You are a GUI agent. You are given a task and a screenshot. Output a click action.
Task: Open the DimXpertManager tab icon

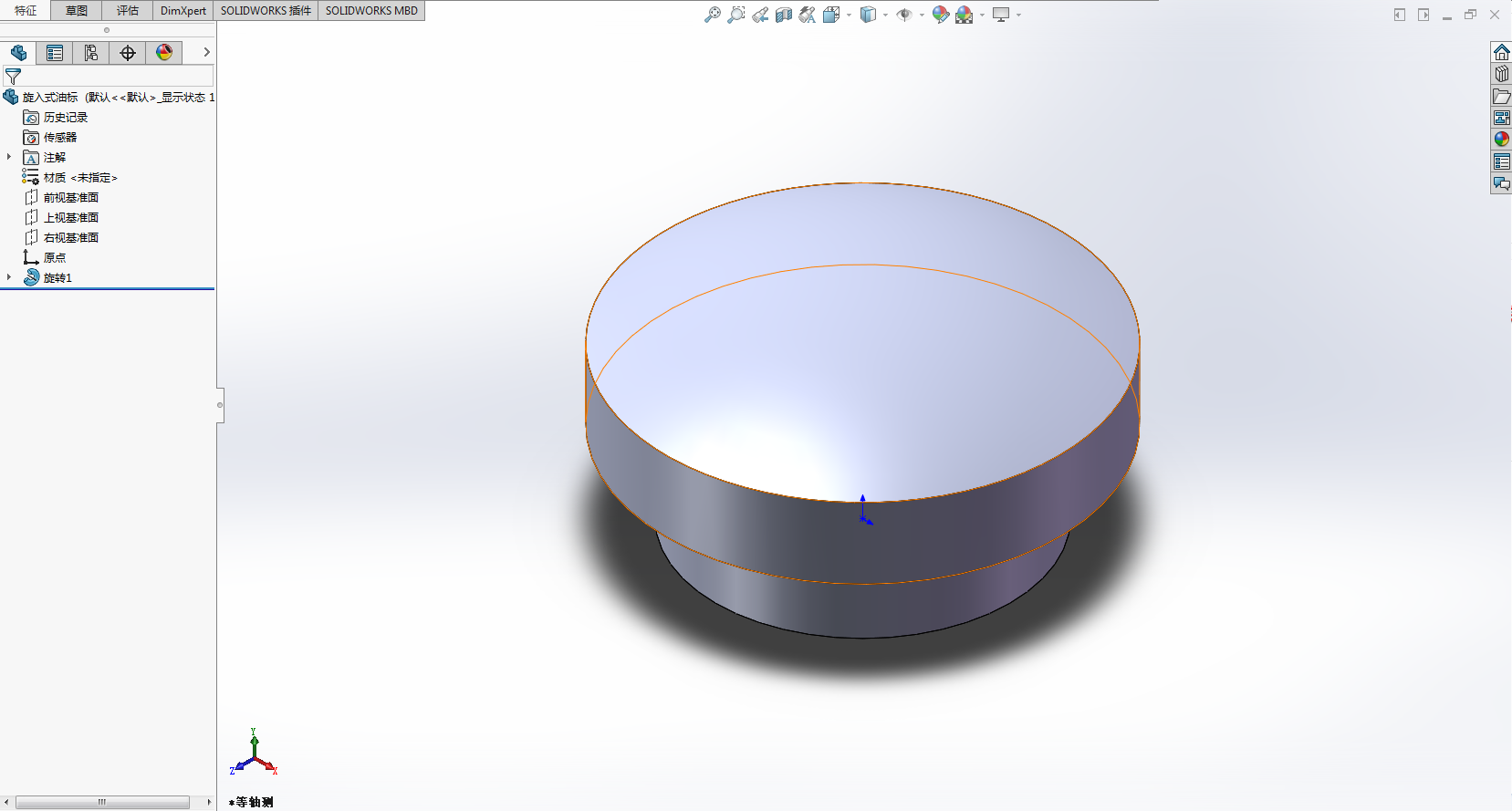[x=128, y=53]
